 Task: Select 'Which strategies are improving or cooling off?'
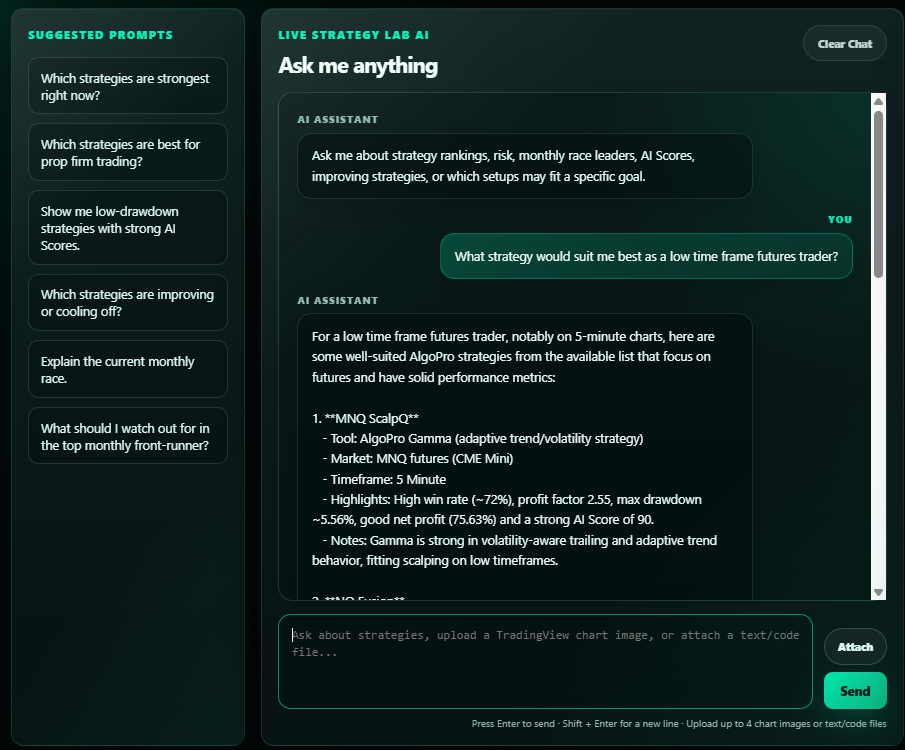[128, 303]
